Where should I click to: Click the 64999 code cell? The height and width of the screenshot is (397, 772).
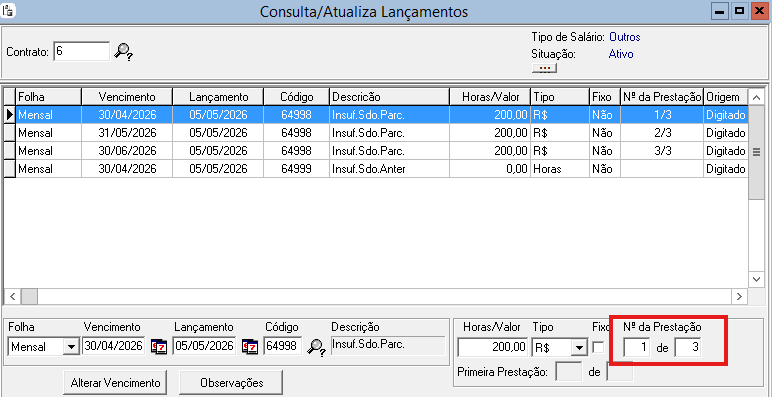[296, 168]
